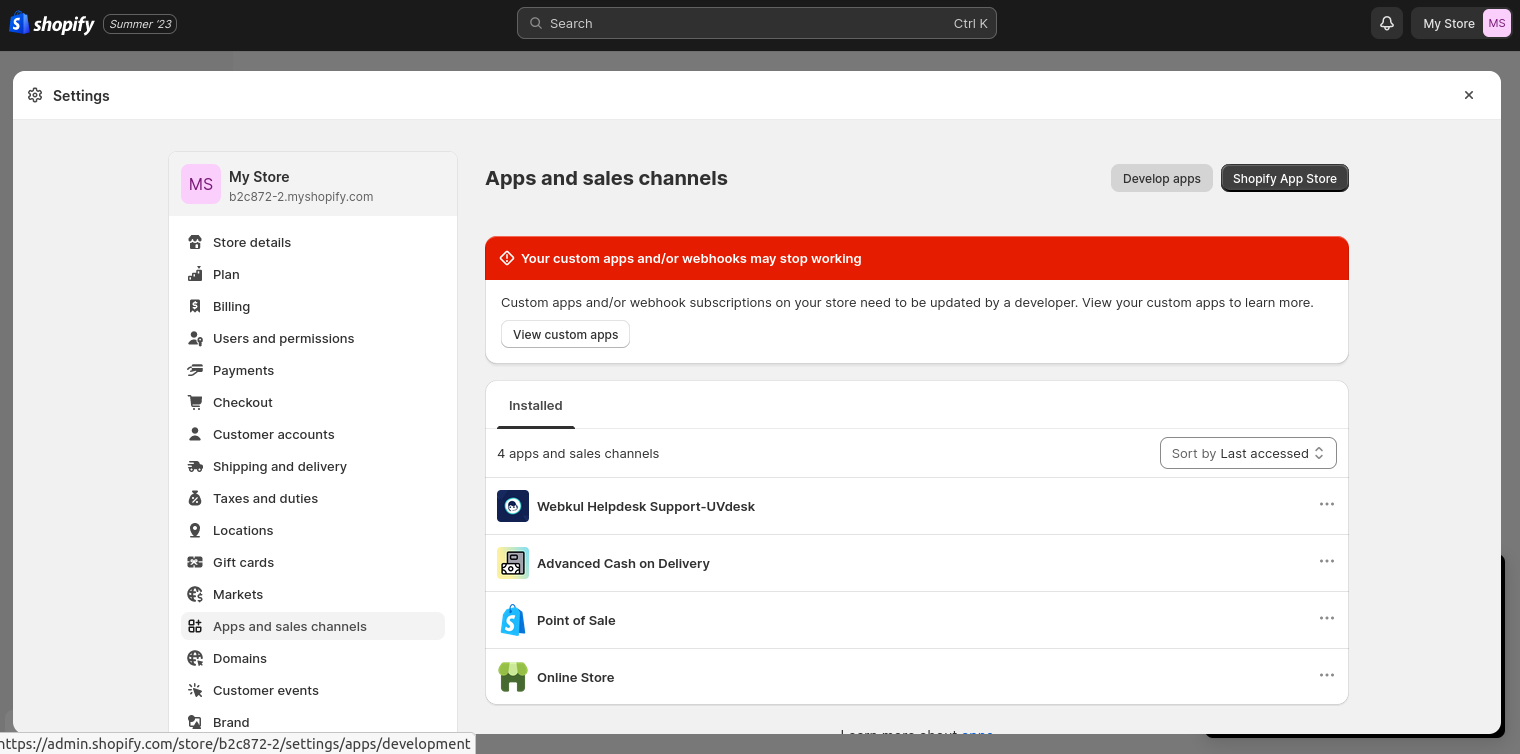Click the alert icon in red banner
Image resolution: width=1520 pixels, height=754 pixels.
point(507,258)
